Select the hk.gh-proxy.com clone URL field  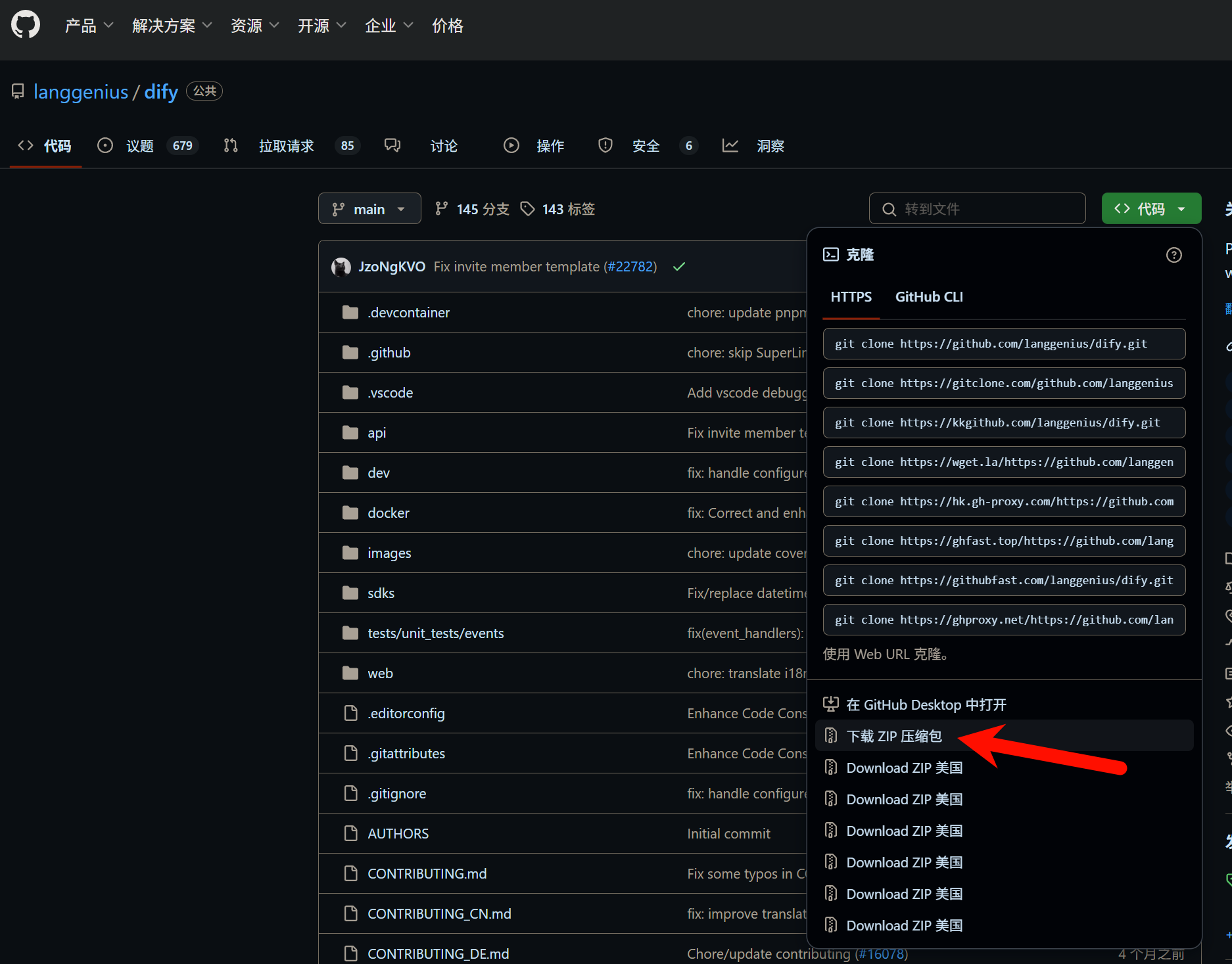[1004, 501]
